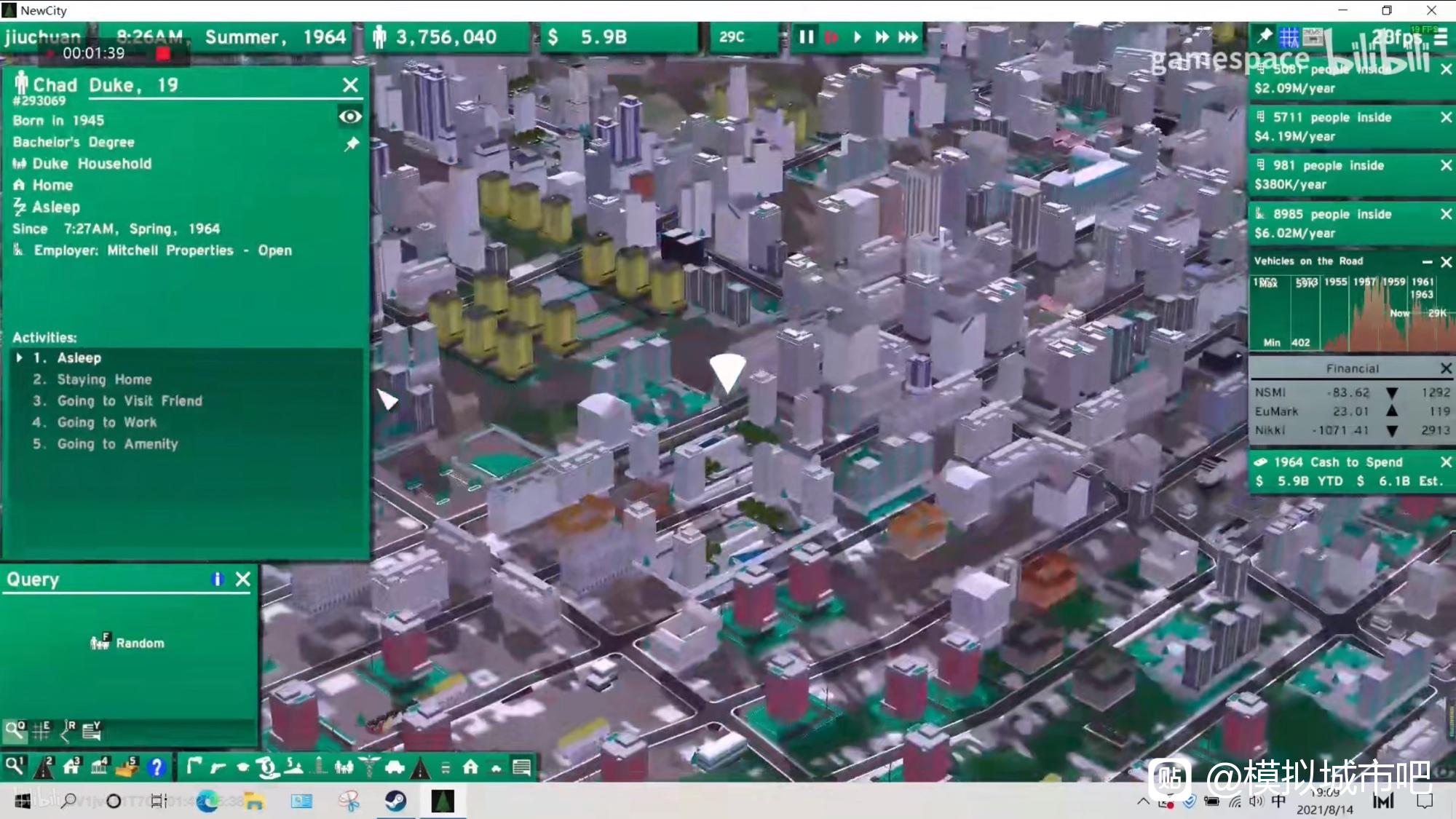
Task: Click the car traffic info icon
Action: coord(395,767)
